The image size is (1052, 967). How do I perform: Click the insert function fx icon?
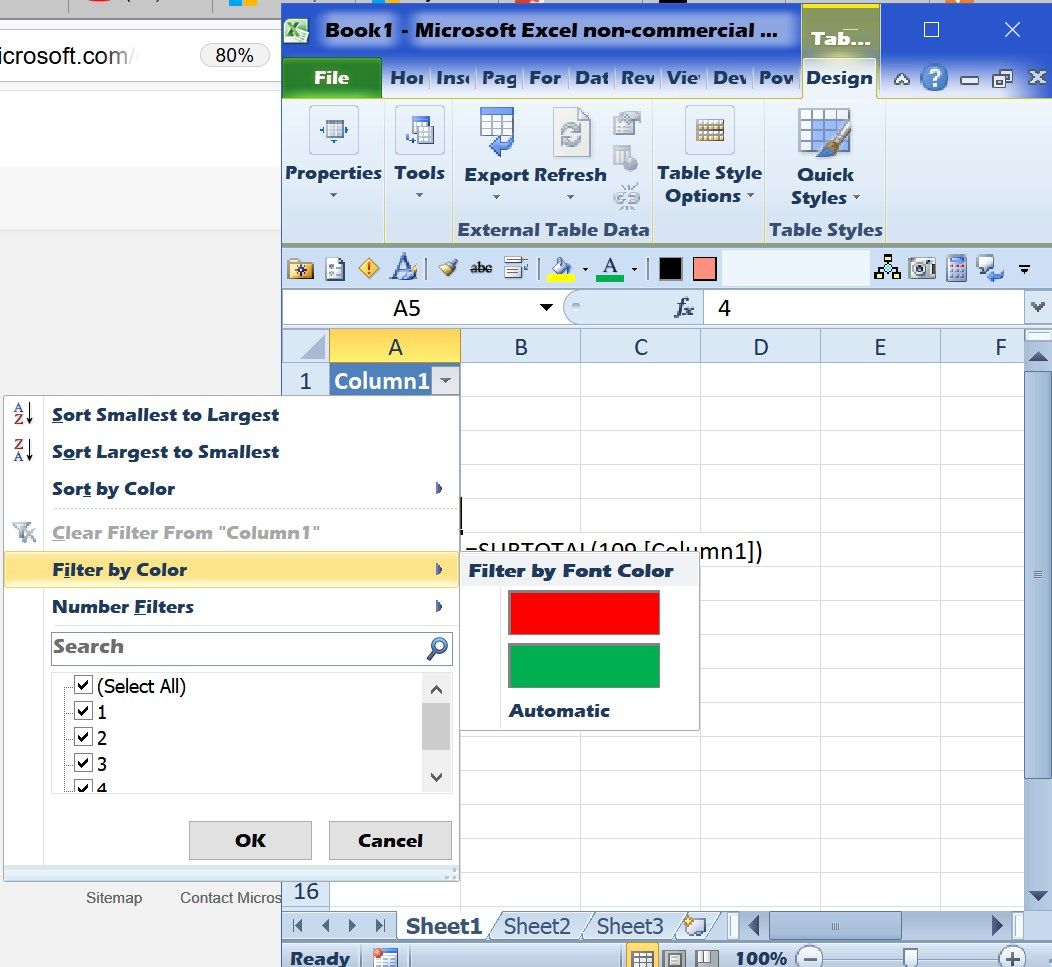pyautogui.click(x=684, y=308)
